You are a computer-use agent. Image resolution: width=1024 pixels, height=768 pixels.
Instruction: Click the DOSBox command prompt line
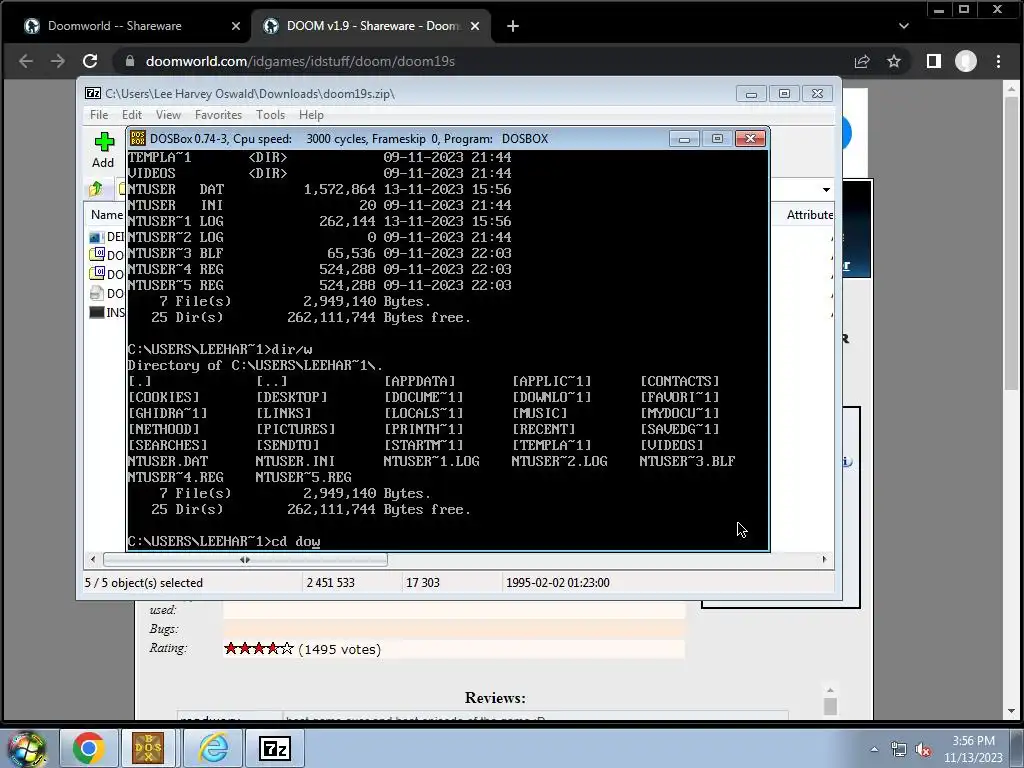[224, 541]
